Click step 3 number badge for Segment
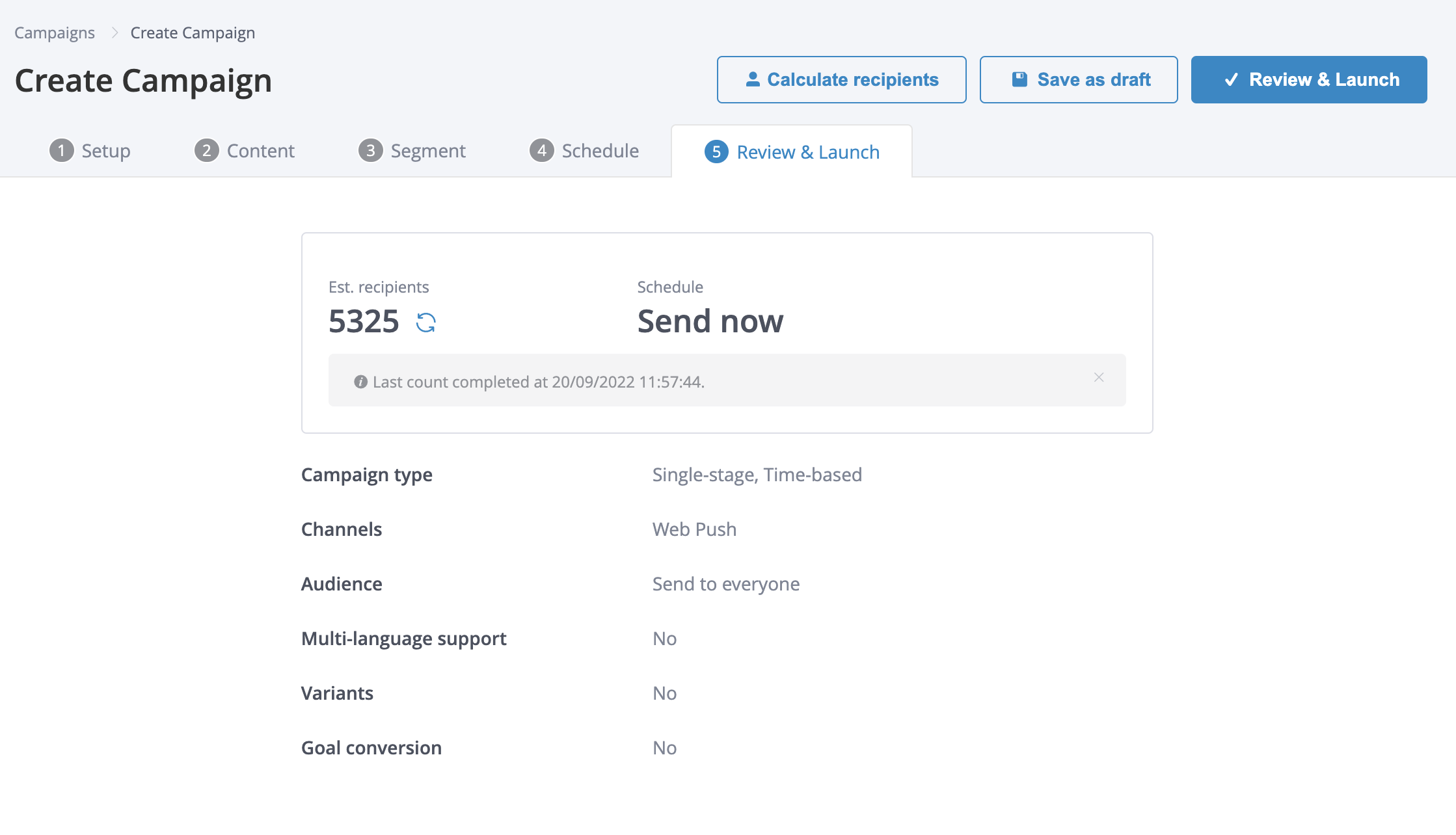Viewport: 1456px width, 835px height. pos(370,151)
